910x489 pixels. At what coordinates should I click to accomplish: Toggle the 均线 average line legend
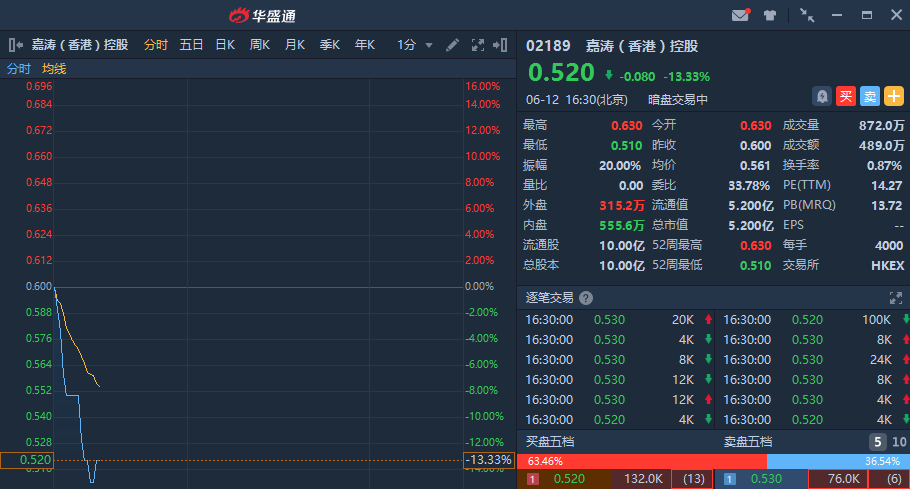click(54, 69)
